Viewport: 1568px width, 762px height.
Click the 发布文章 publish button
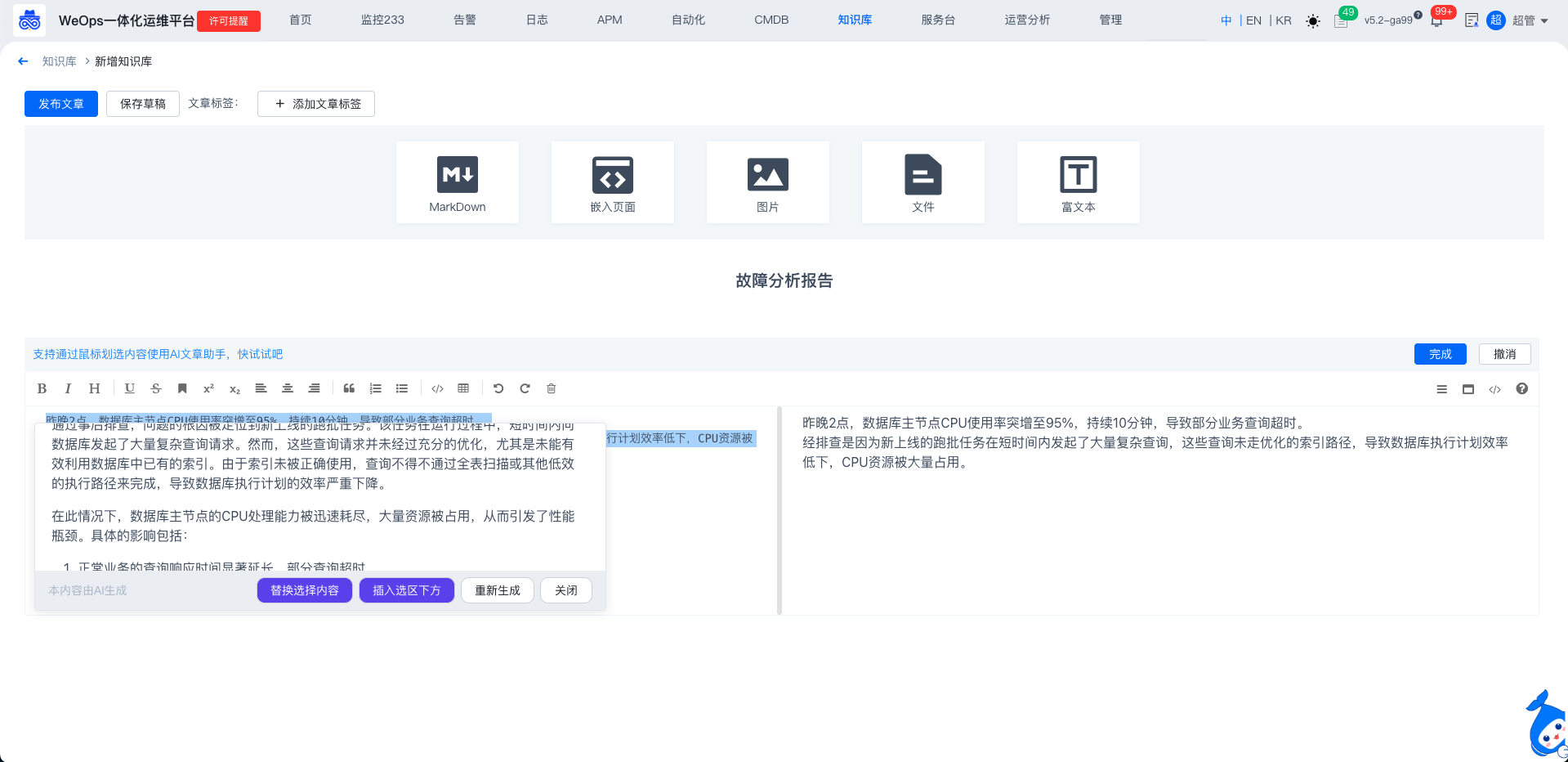click(x=61, y=104)
